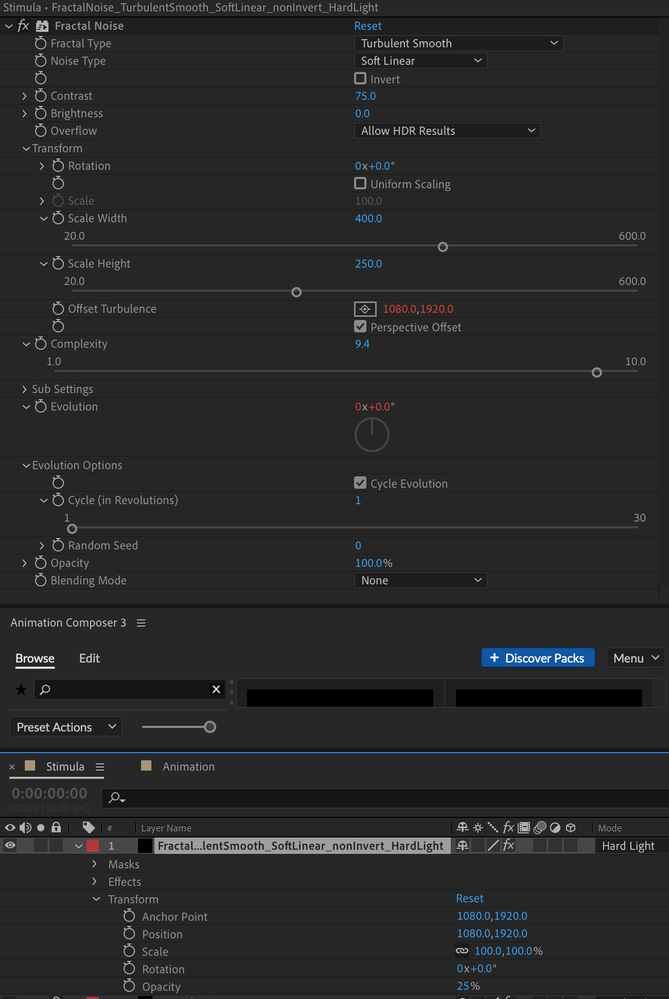Click the Complexity slider handle
Screen dimensions: 669x999
point(597,372)
